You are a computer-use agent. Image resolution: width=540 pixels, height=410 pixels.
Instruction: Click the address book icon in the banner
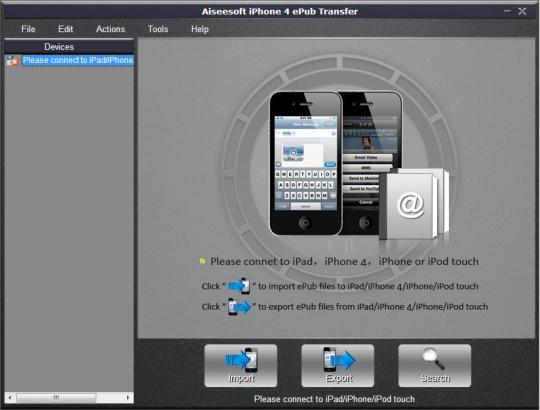(x=414, y=204)
